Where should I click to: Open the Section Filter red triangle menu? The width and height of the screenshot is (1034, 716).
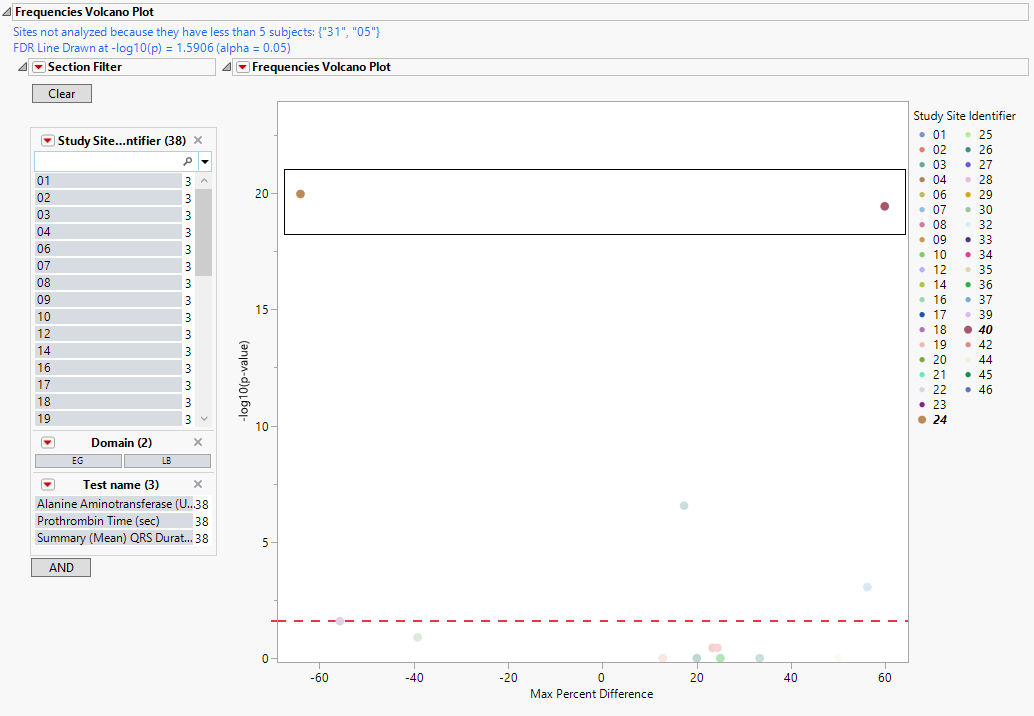[x=39, y=67]
